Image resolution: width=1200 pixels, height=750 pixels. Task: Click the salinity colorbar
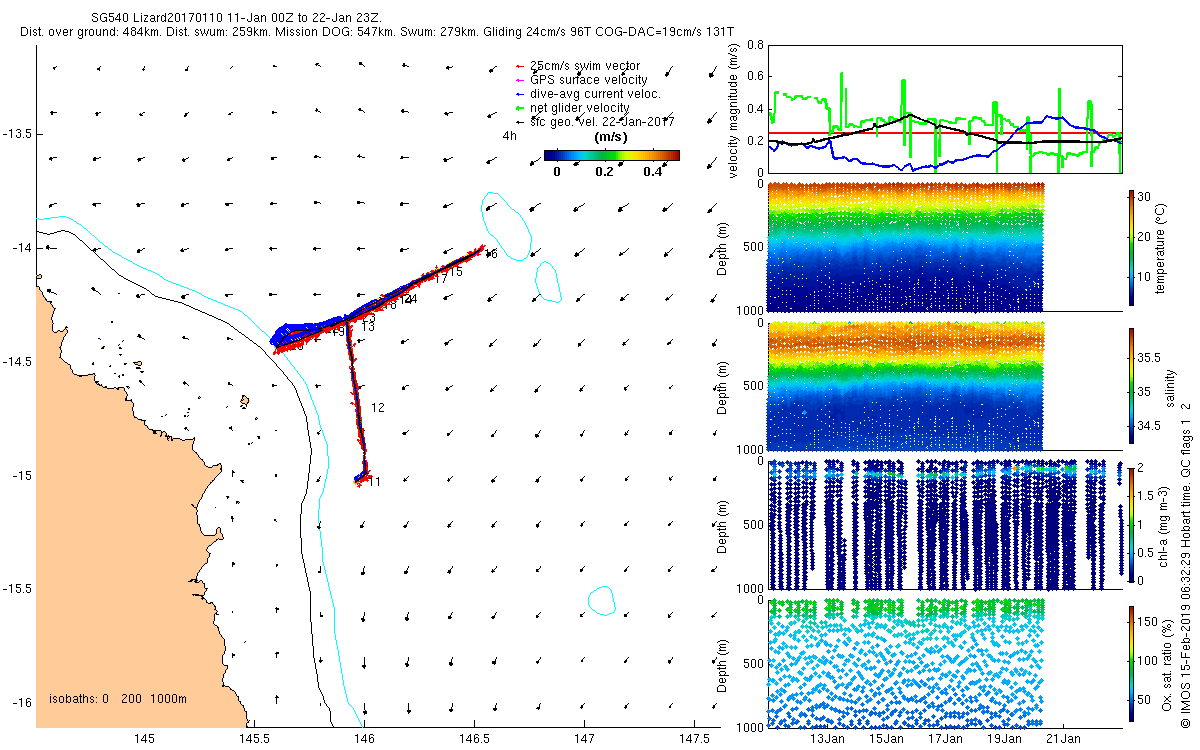pyautogui.click(x=1132, y=385)
